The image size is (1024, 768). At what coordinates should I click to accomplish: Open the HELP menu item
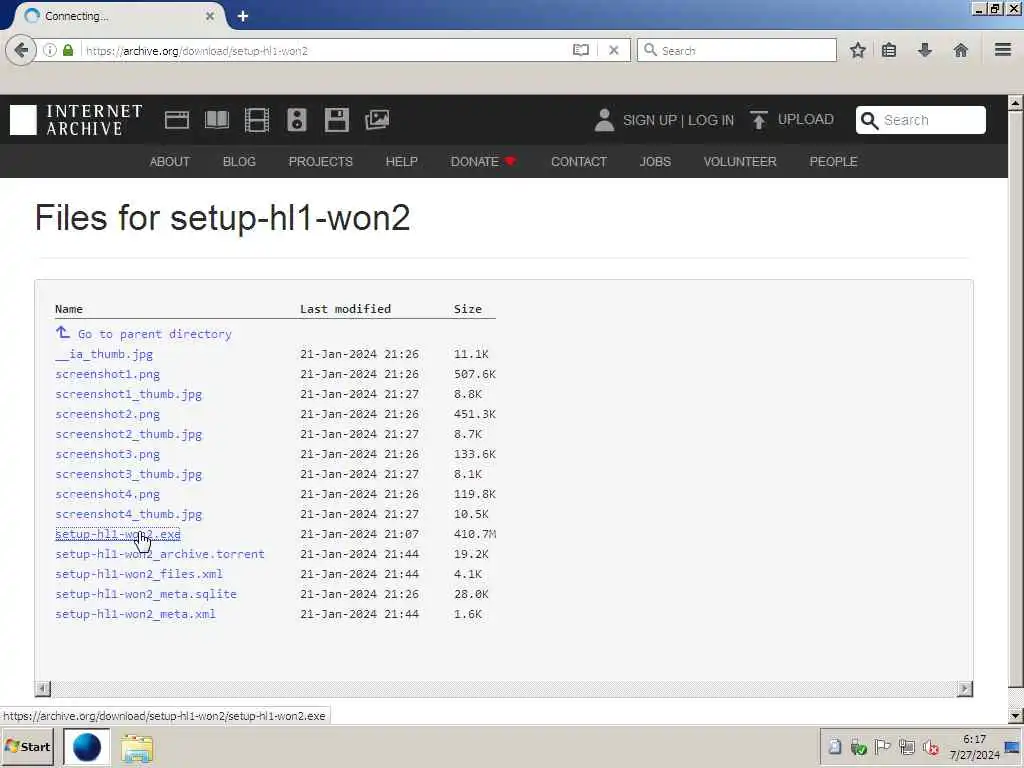401,161
